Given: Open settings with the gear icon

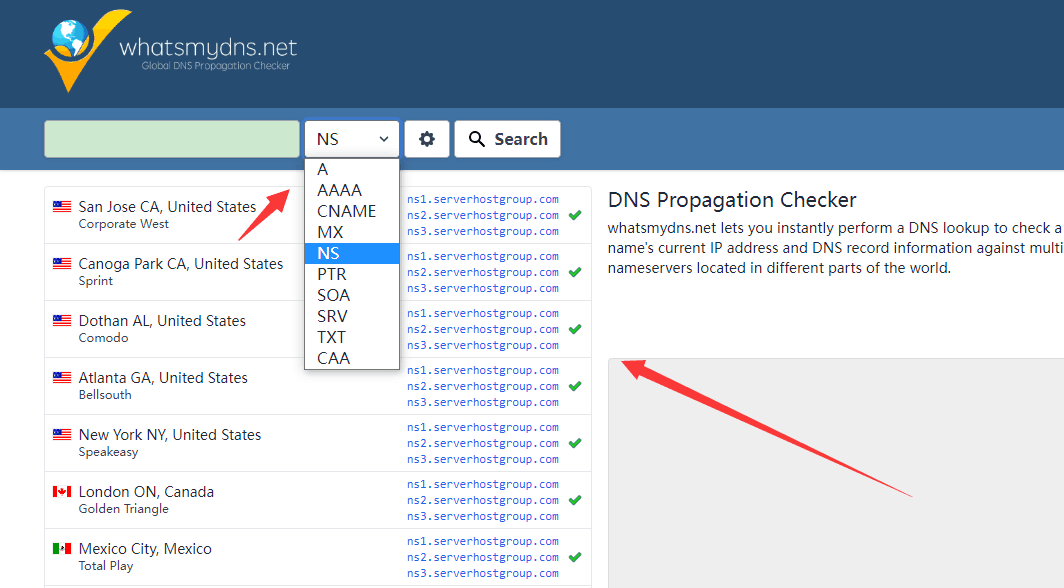Looking at the screenshot, I should coord(427,139).
